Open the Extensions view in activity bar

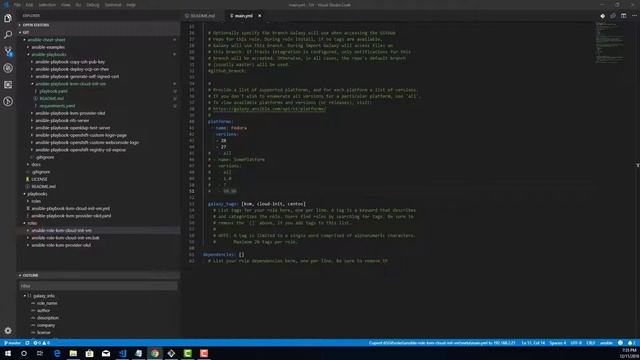8,84
